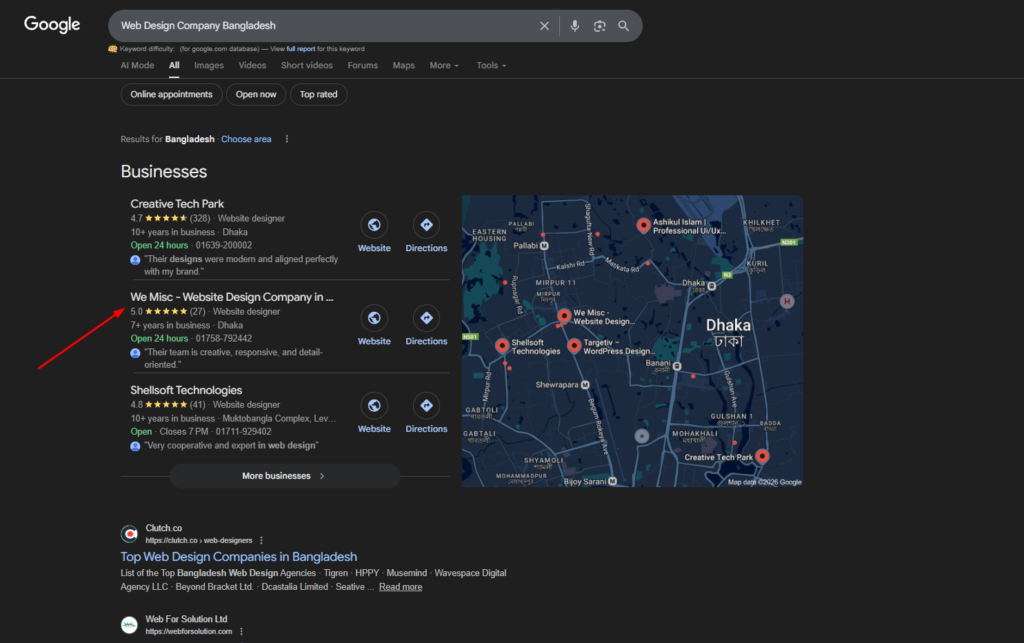Open the three-dot menu beside Choose area
Image resolution: width=1024 pixels, height=643 pixels.
pos(287,139)
